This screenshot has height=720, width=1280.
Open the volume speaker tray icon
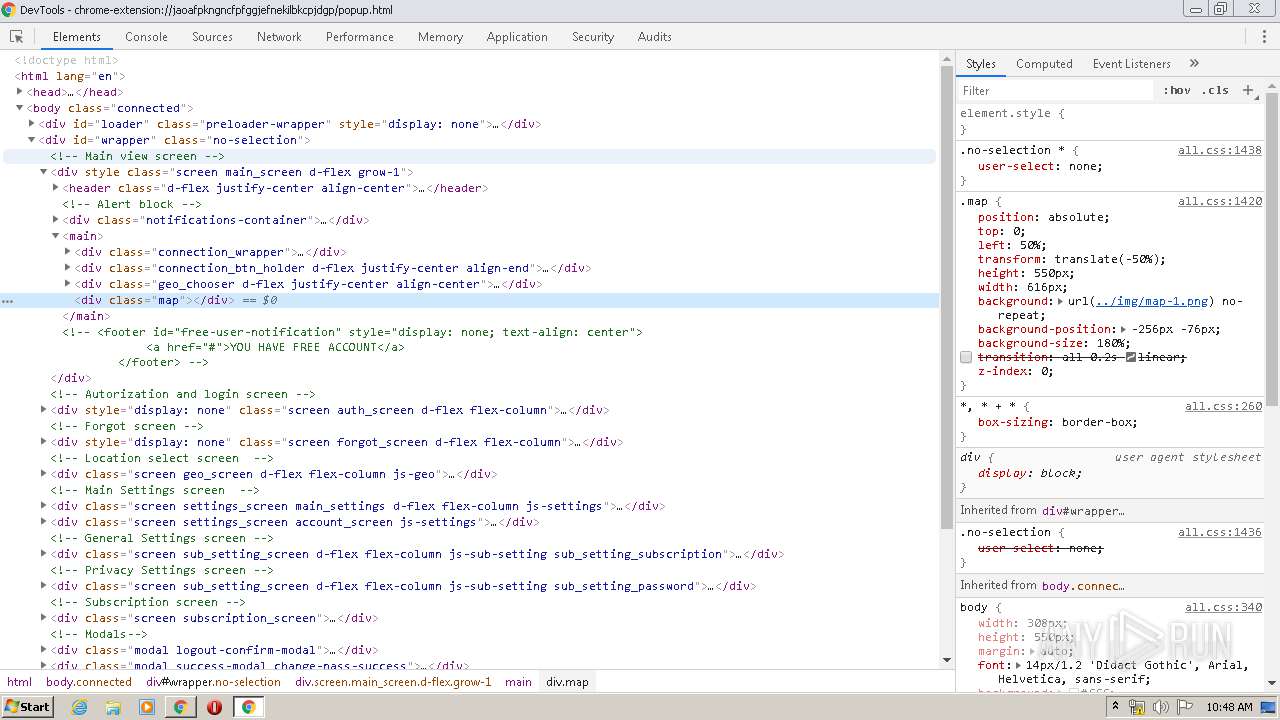(1161, 707)
